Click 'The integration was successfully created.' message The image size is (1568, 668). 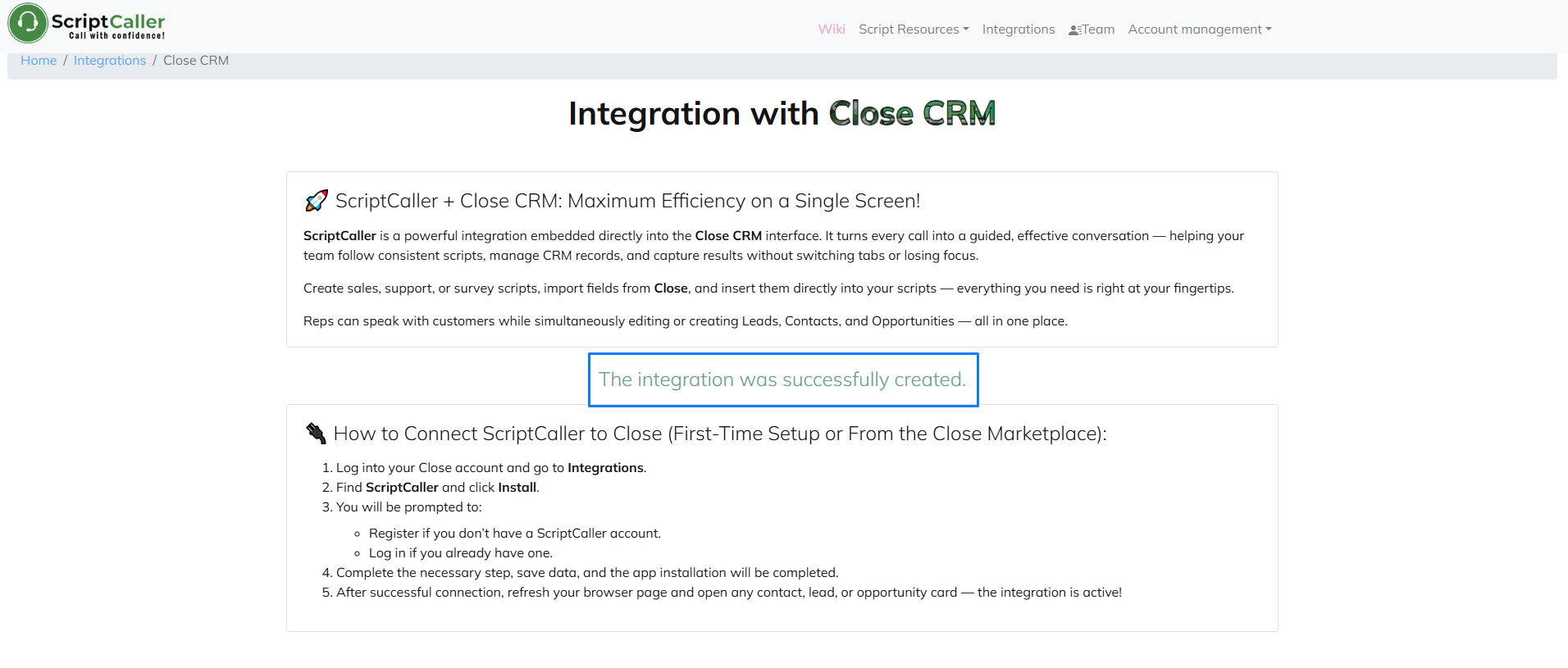click(x=783, y=379)
